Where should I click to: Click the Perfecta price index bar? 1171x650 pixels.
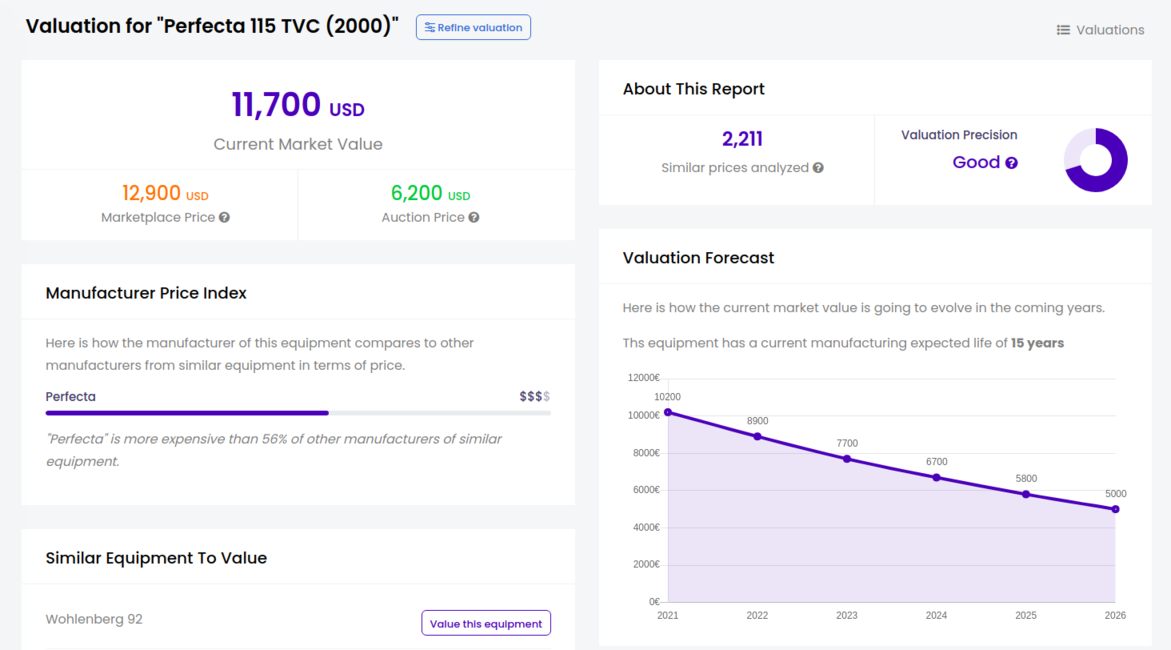click(298, 413)
